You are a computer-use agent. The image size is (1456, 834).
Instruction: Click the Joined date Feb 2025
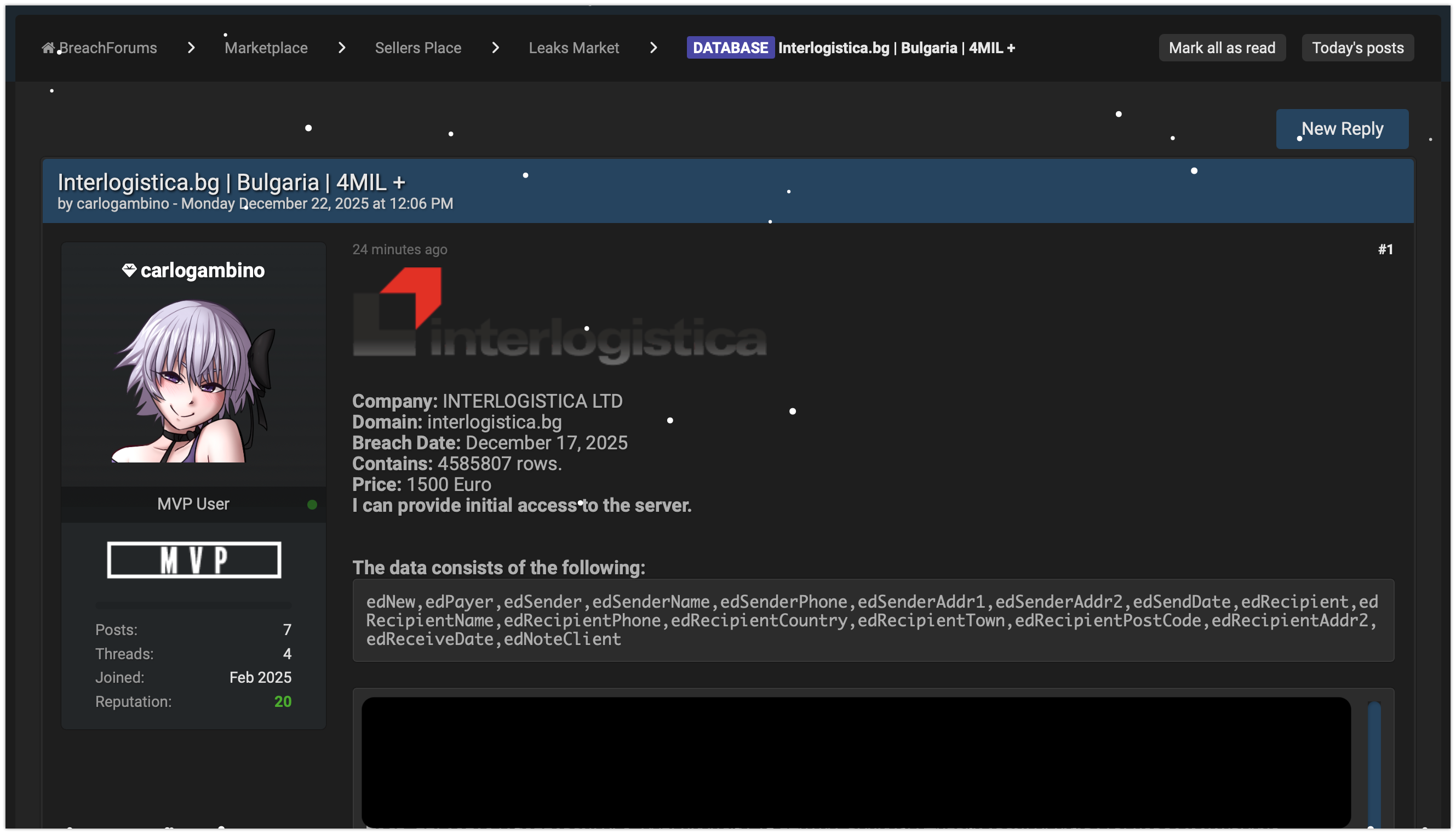[x=261, y=678]
